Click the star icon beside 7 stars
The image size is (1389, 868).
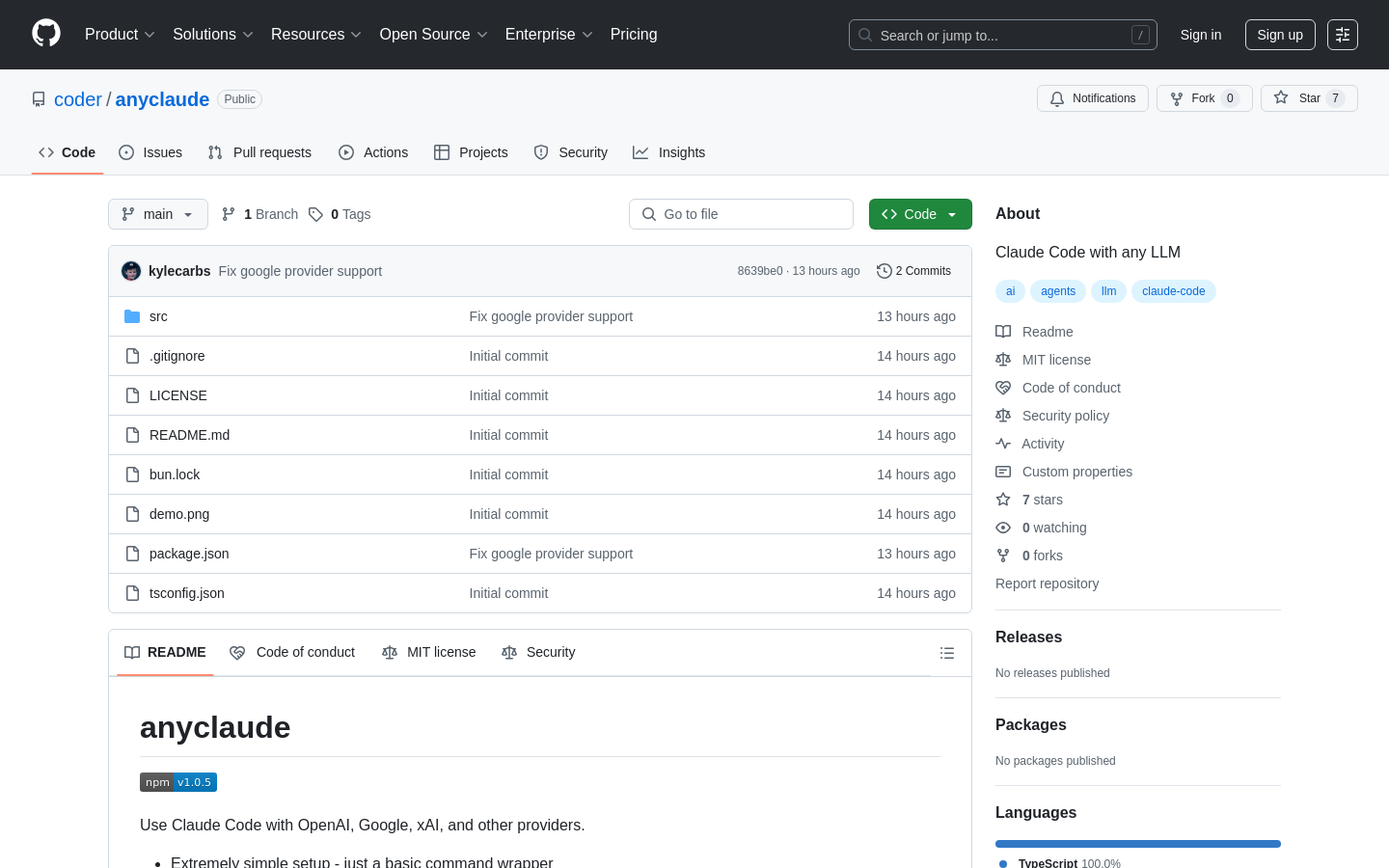1003,500
